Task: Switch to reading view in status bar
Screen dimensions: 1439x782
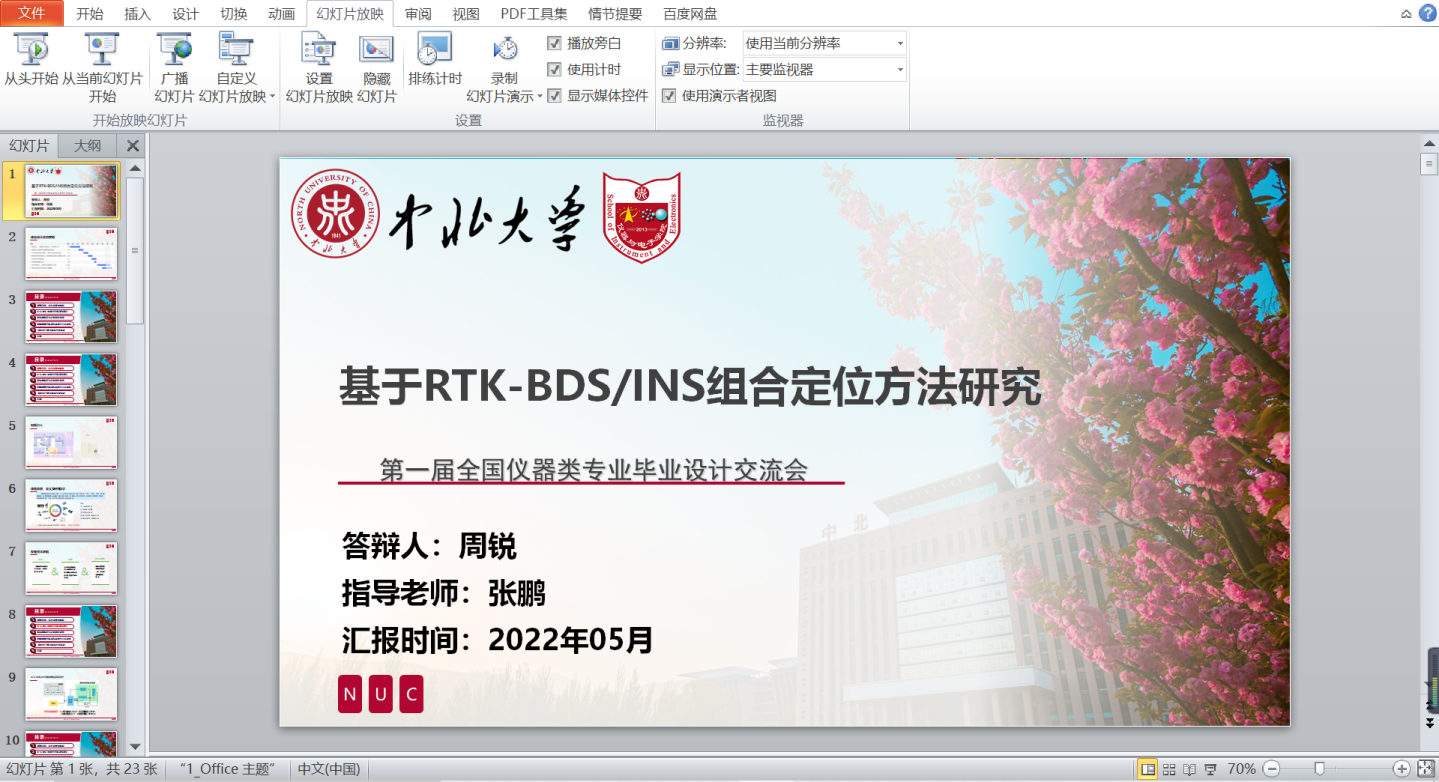Action: pos(1189,769)
